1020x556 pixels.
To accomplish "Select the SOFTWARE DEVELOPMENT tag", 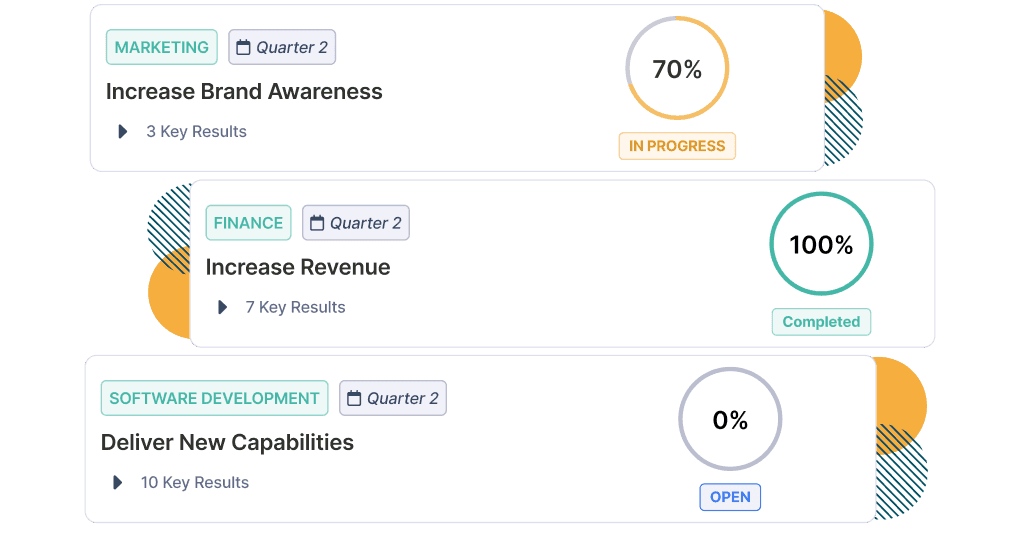I will pyautogui.click(x=214, y=398).
